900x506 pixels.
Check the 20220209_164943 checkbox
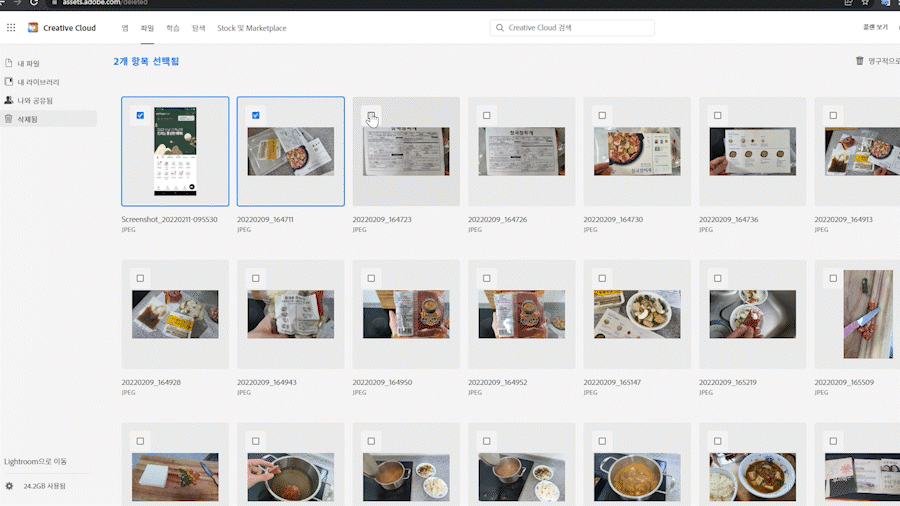(255, 278)
